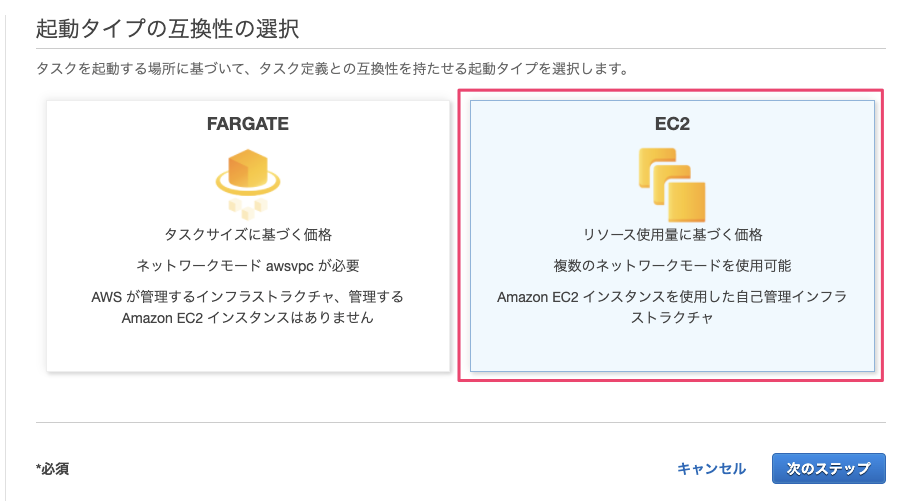Click the AWS が管理するインフラストラクチャ description
This screenshot has width=910, height=501.
click(x=248, y=307)
